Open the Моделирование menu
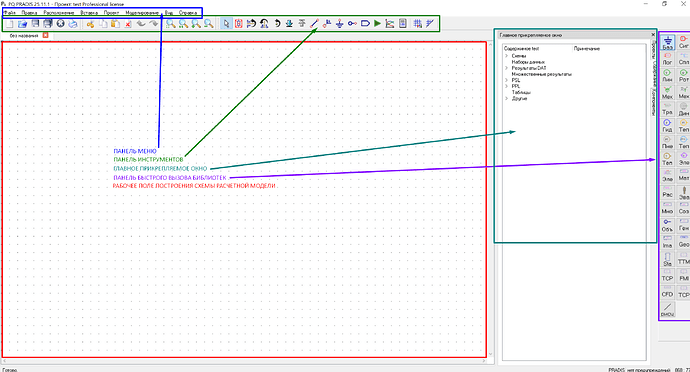This screenshot has height=372, width=690. 142,13
